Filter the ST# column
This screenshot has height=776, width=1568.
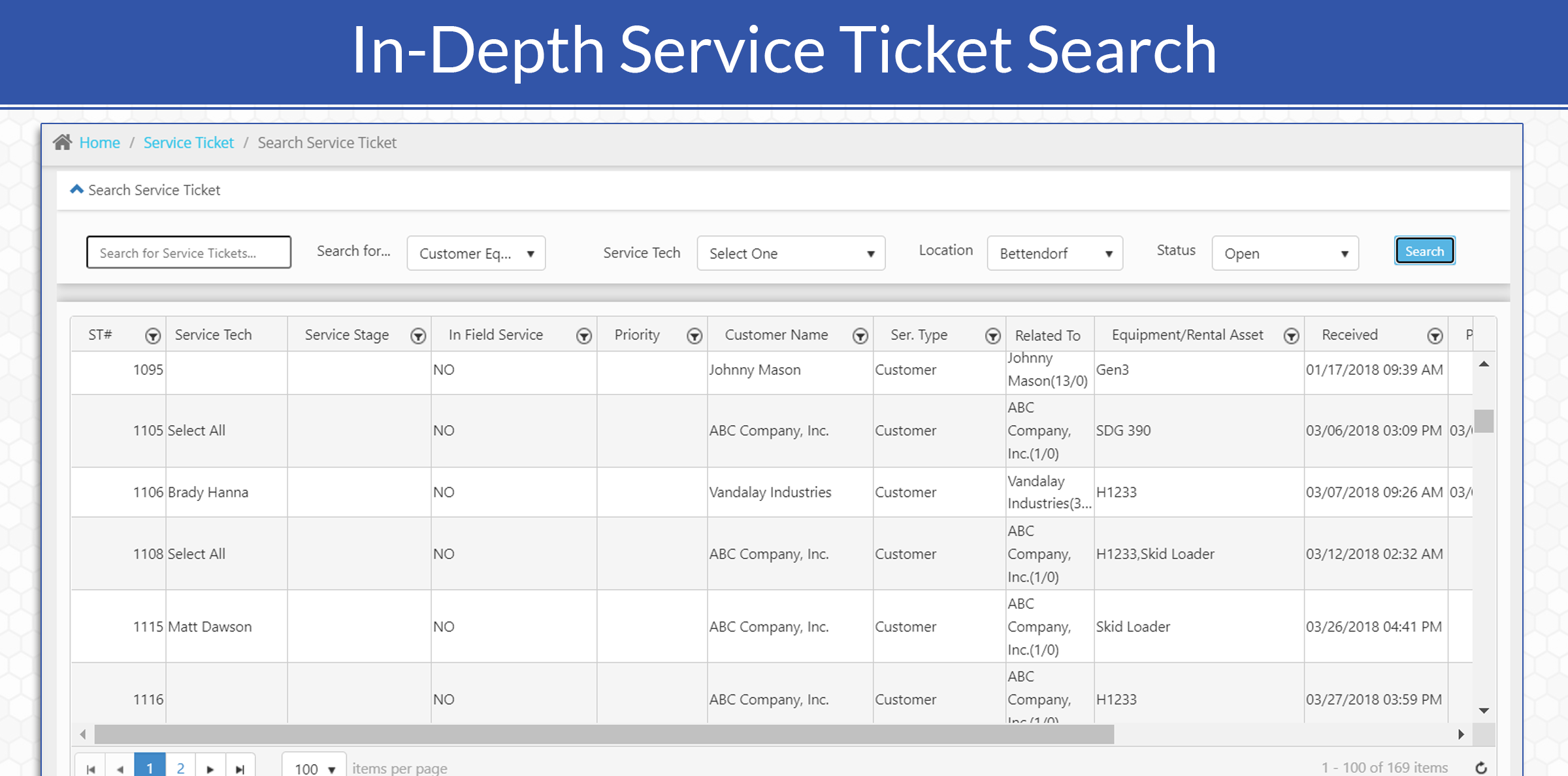[154, 335]
